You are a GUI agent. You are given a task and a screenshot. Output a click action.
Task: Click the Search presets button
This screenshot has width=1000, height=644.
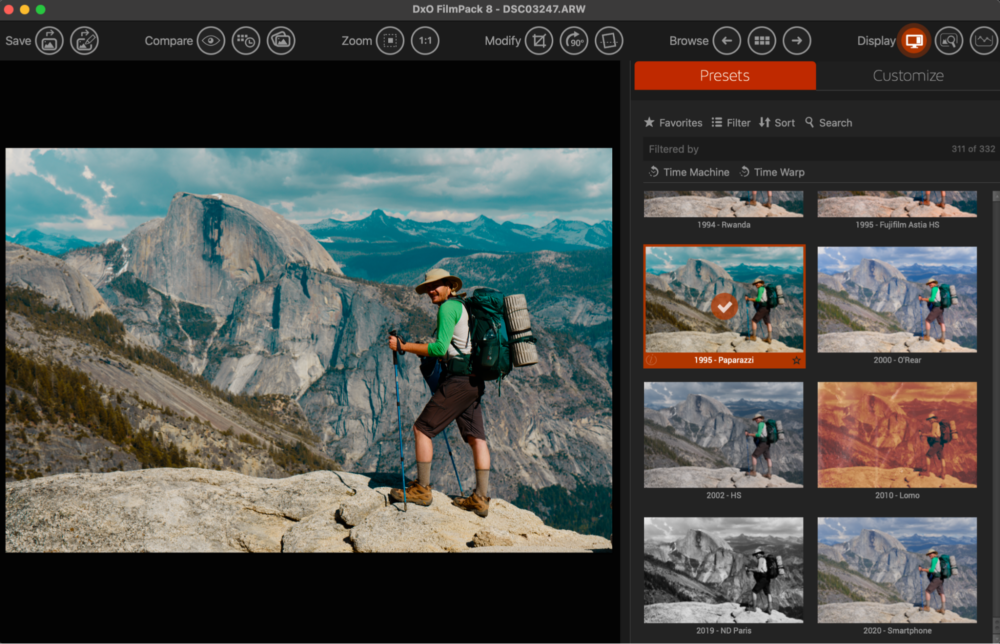coord(828,123)
